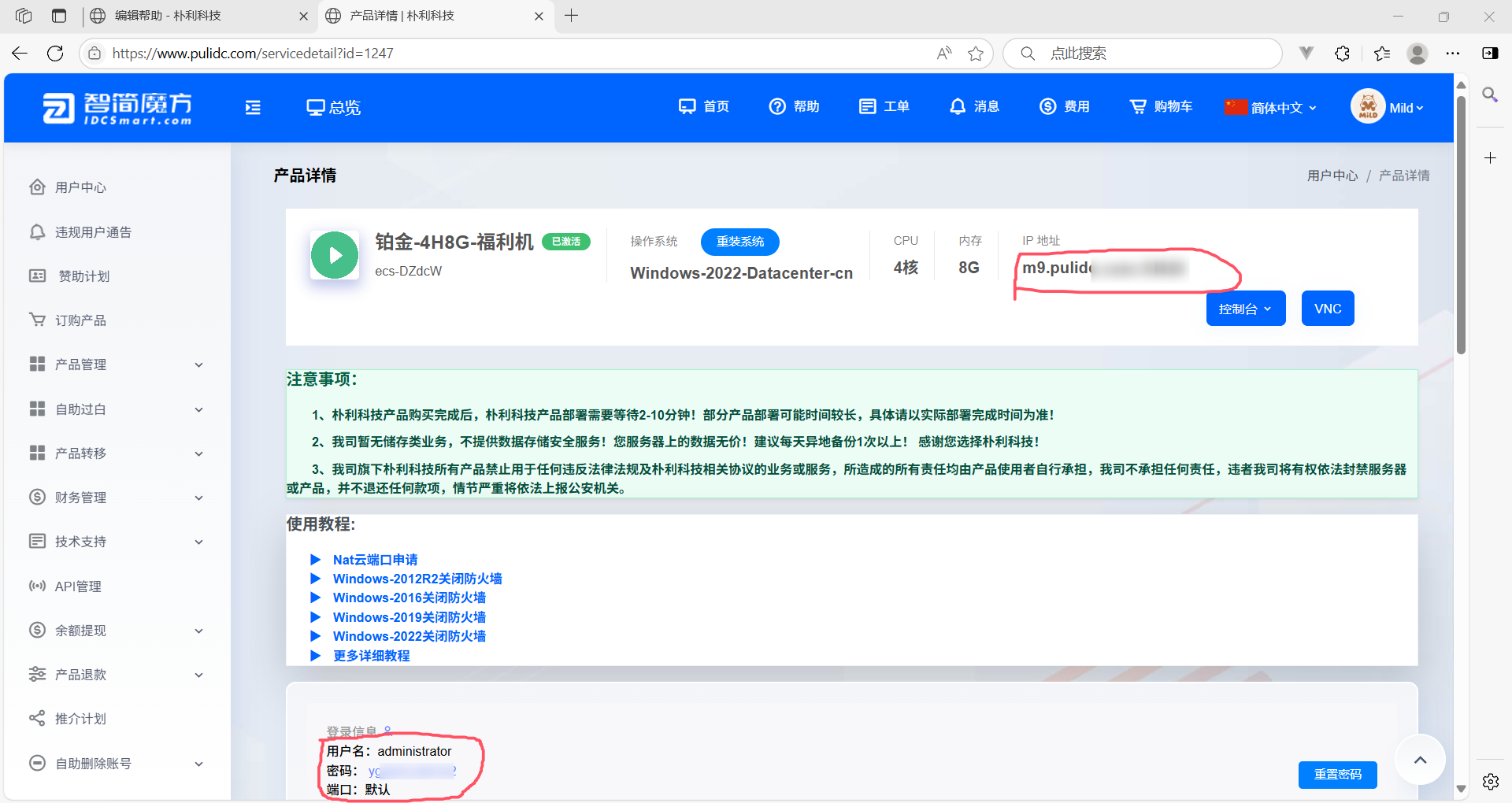
Task: Refresh the page
Action: [x=55, y=54]
